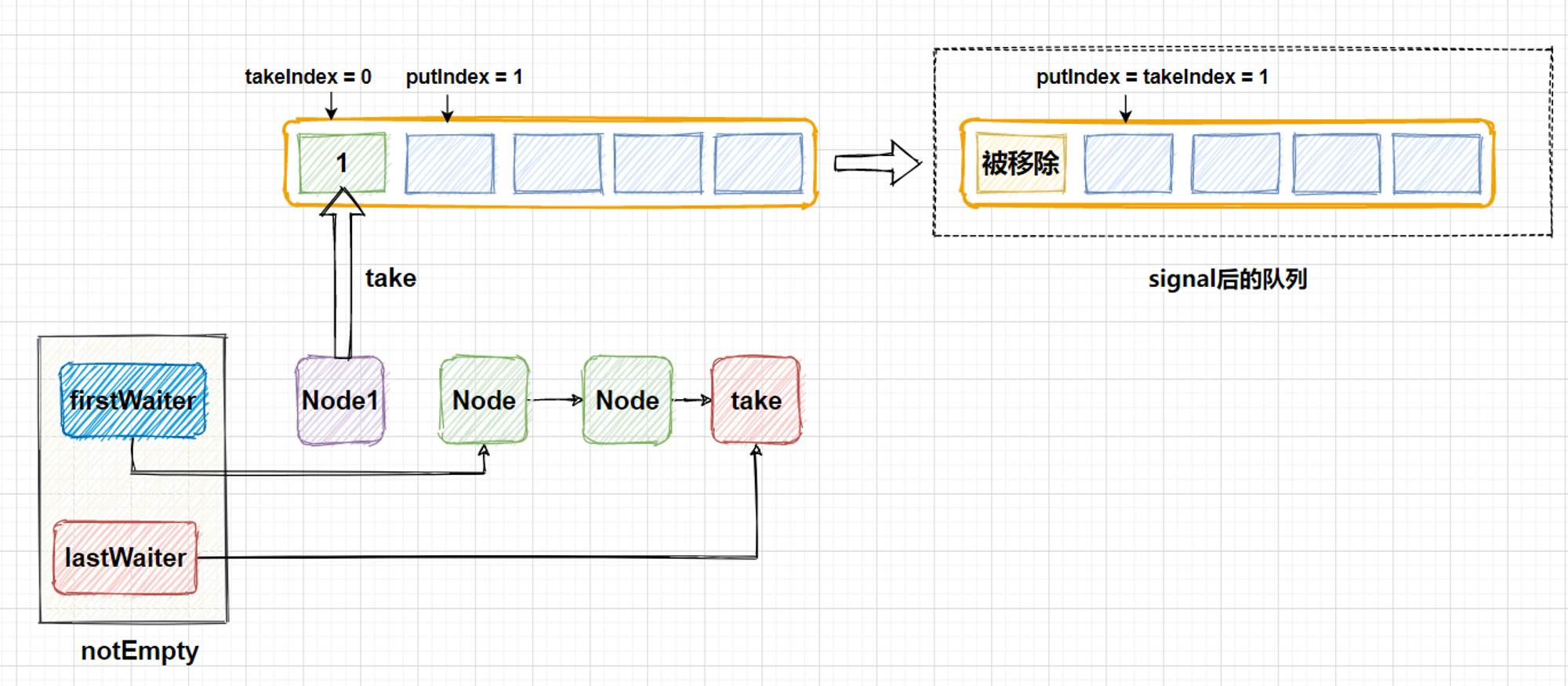Select the putIndex = 1 label
1568x686 pixels.
pyautogui.click(x=464, y=77)
